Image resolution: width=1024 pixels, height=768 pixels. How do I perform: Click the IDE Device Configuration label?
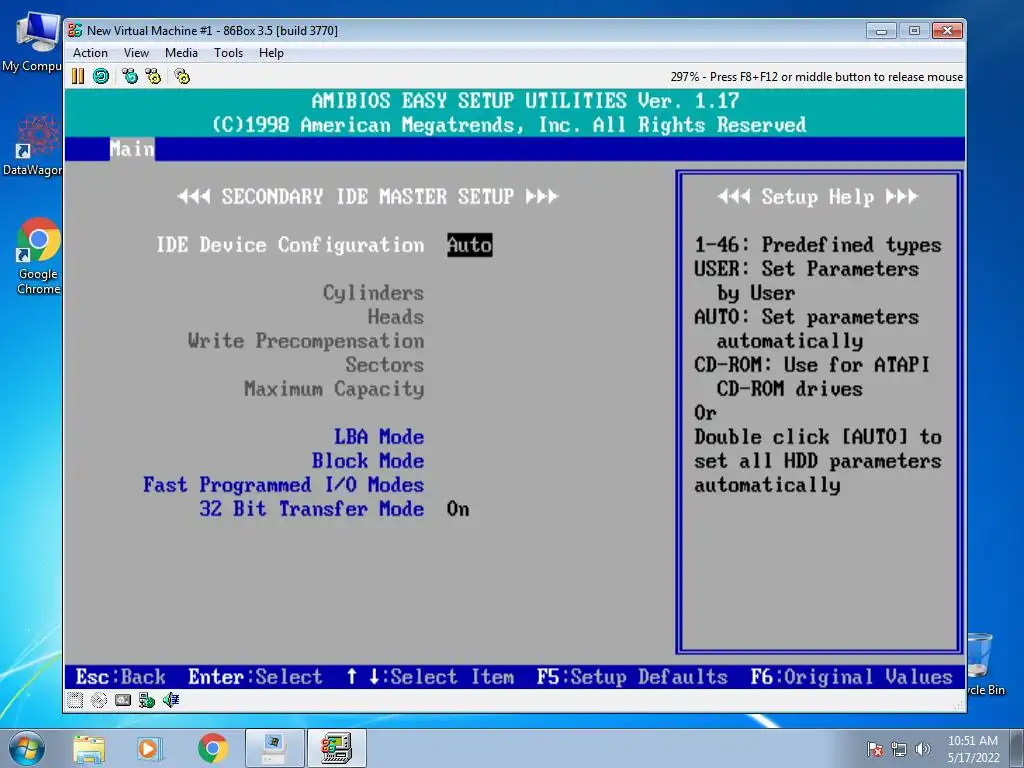point(290,245)
